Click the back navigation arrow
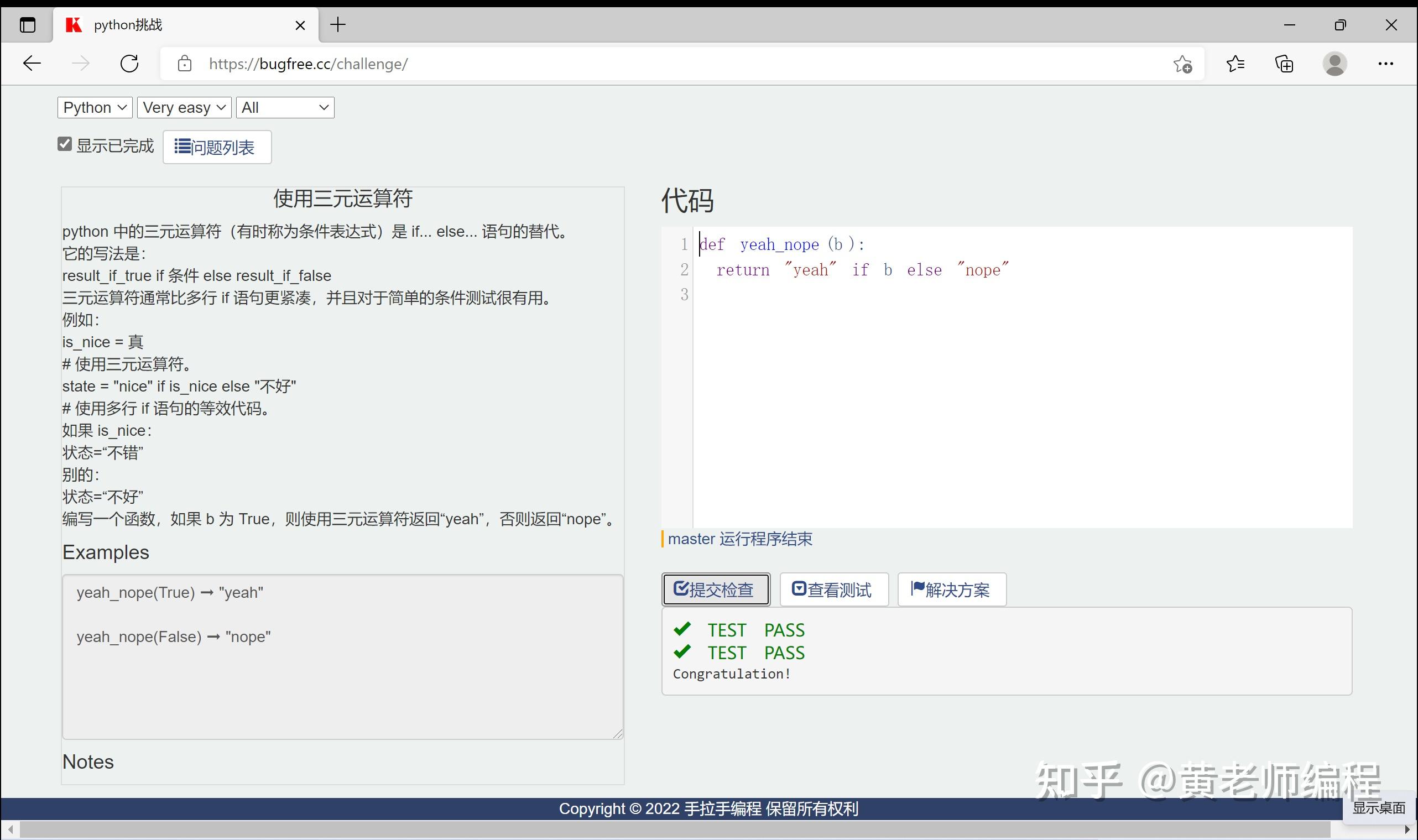Image resolution: width=1418 pixels, height=840 pixels. click(x=32, y=64)
